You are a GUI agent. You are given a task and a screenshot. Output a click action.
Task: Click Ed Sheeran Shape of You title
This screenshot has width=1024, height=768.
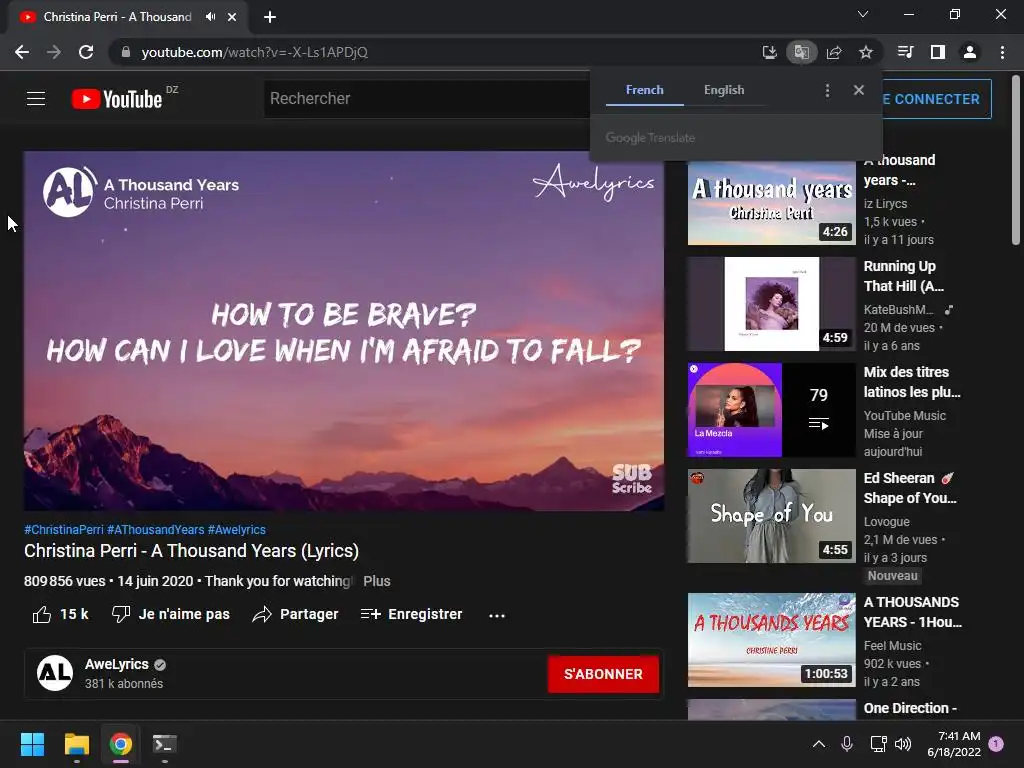click(x=910, y=488)
